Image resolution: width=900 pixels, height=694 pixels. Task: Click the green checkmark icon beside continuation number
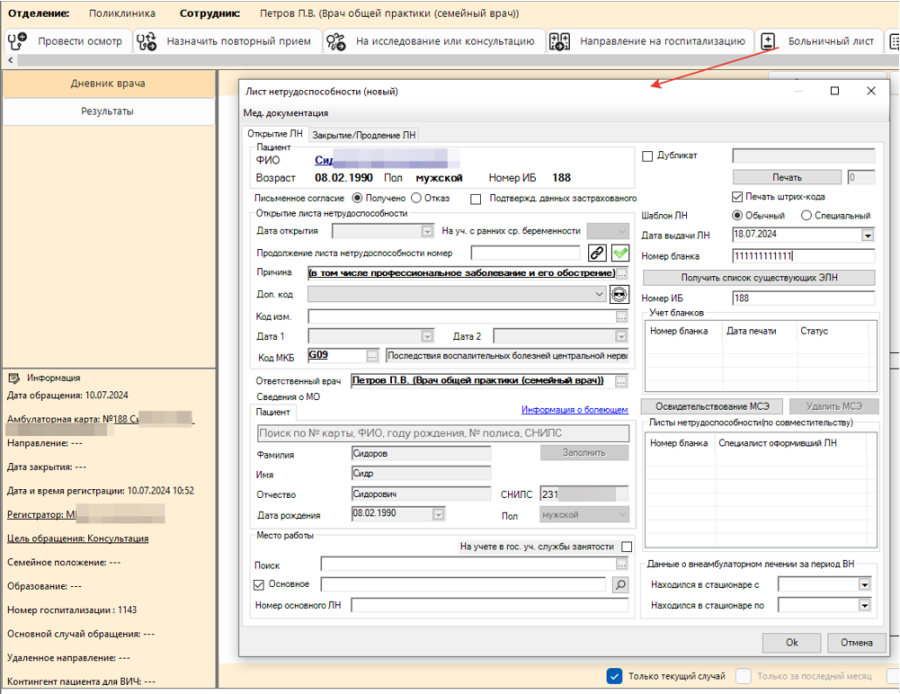pos(620,253)
